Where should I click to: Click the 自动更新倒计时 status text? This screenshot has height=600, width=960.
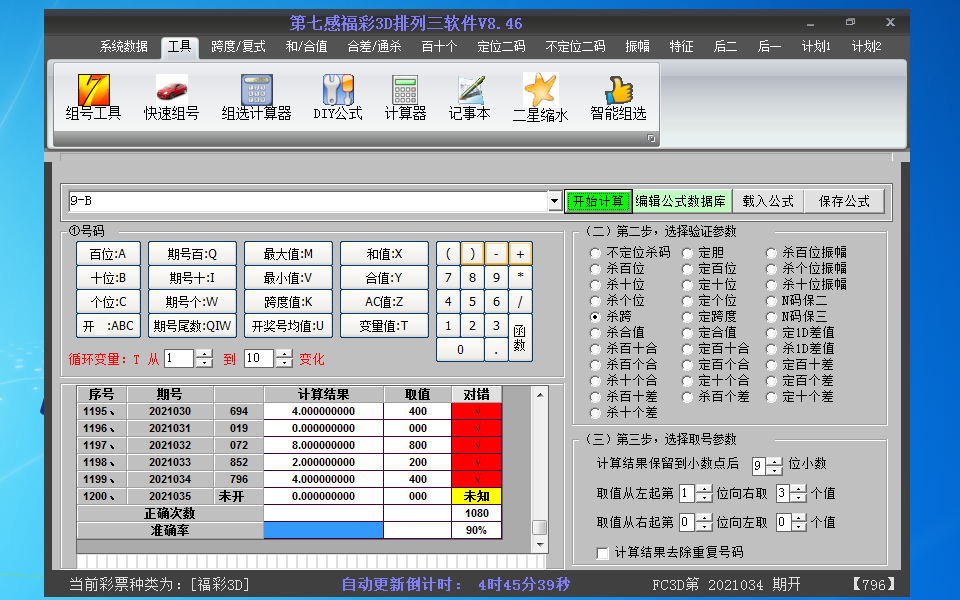point(456,585)
